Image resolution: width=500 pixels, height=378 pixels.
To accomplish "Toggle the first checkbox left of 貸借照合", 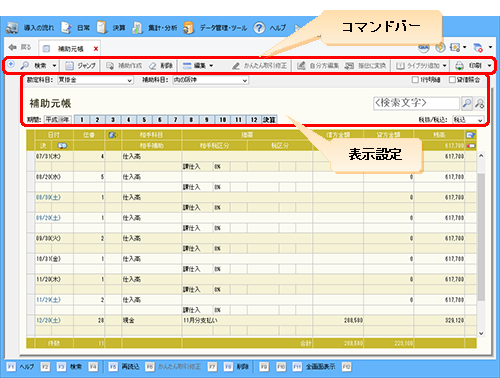I will pos(415,80).
